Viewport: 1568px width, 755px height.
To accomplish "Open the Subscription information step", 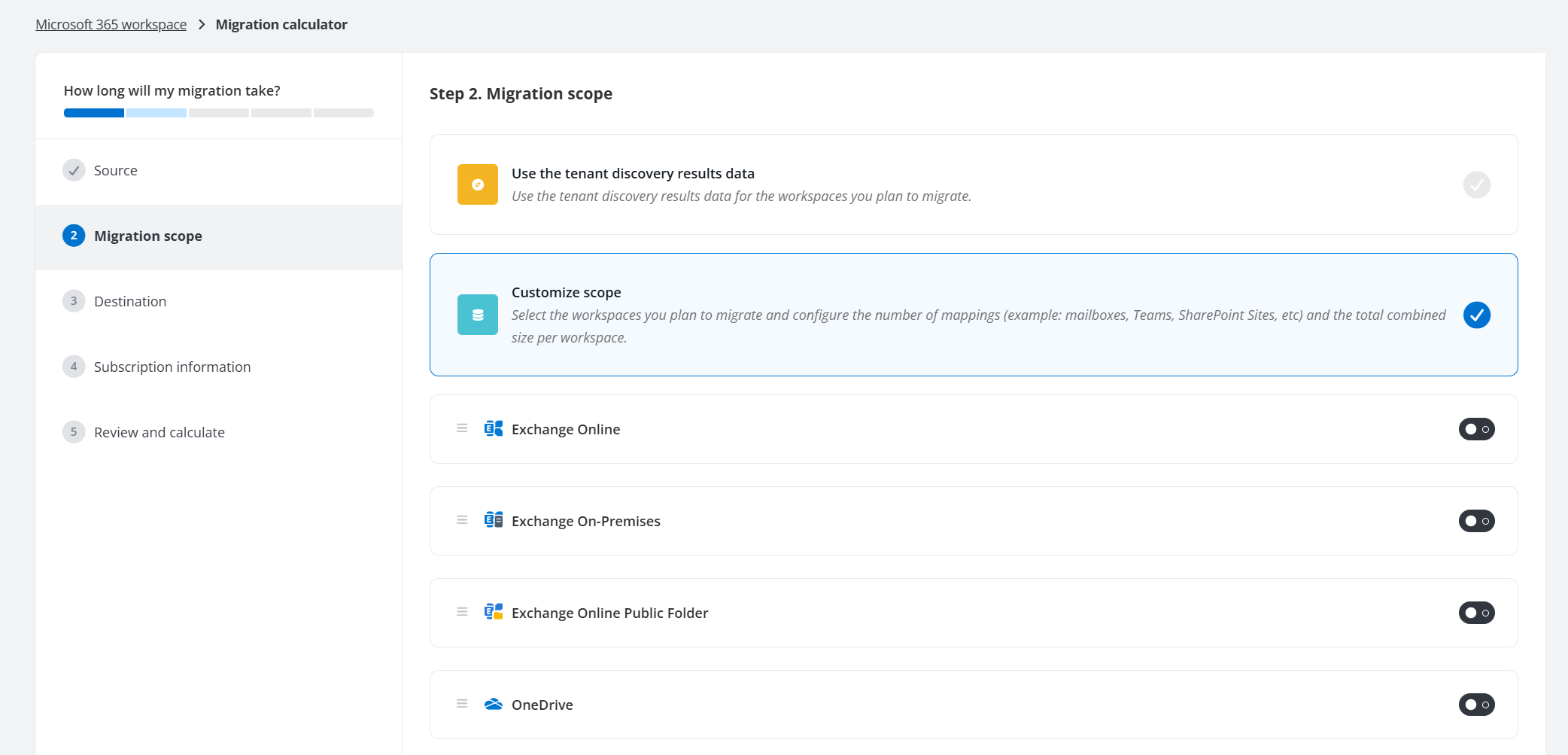I will pyautogui.click(x=172, y=367).
